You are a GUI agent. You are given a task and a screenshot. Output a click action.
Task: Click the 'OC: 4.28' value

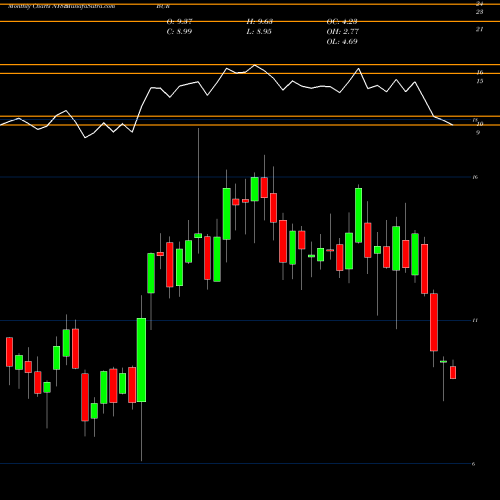(x=342, y=22)
